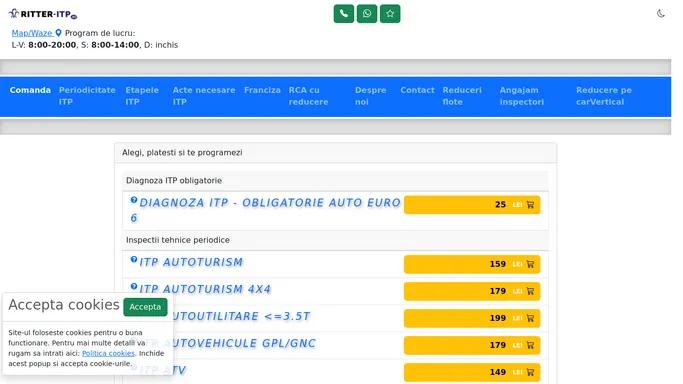Open the WhatsApp chat button
The width and height of the screenshot is (683, 384).
coord(367,13)
